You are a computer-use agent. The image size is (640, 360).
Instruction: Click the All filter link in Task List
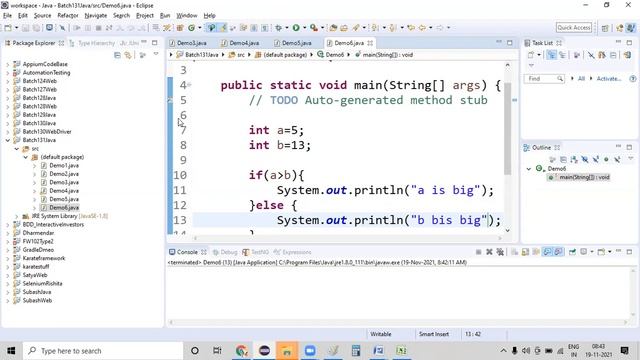[x=581, y=79]
